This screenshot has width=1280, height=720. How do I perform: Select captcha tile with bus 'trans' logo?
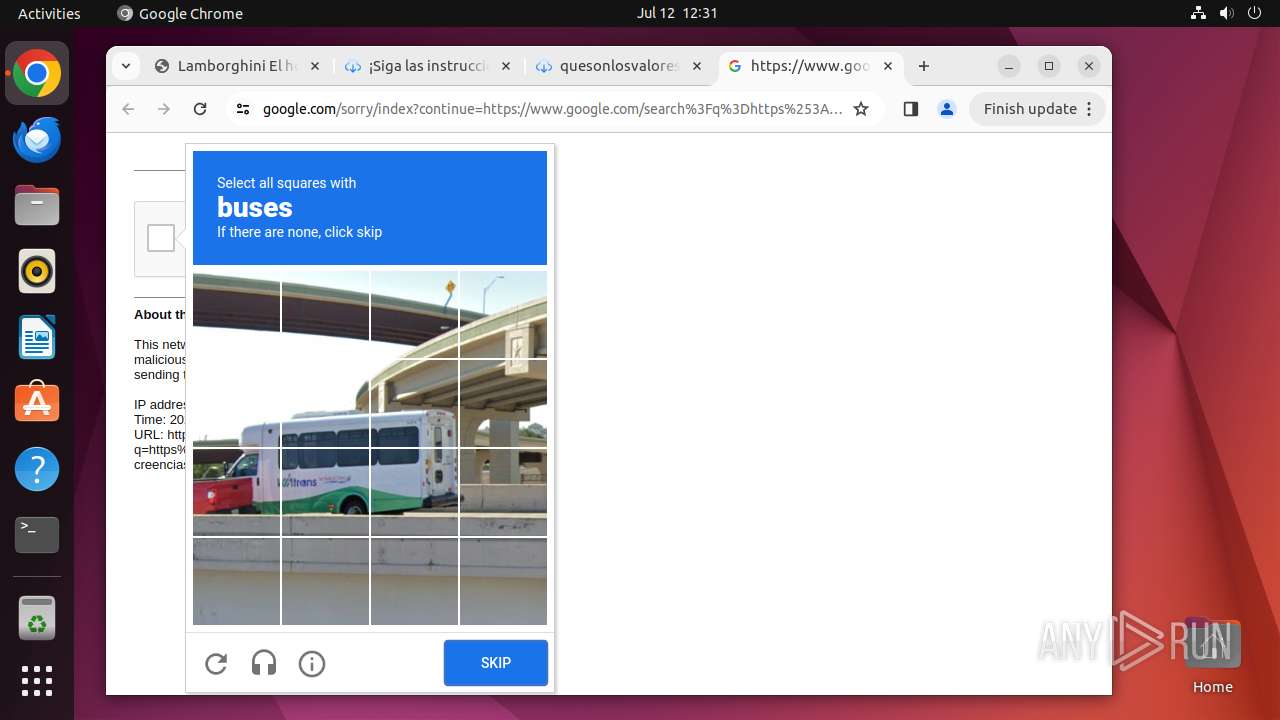click(325, 492)
